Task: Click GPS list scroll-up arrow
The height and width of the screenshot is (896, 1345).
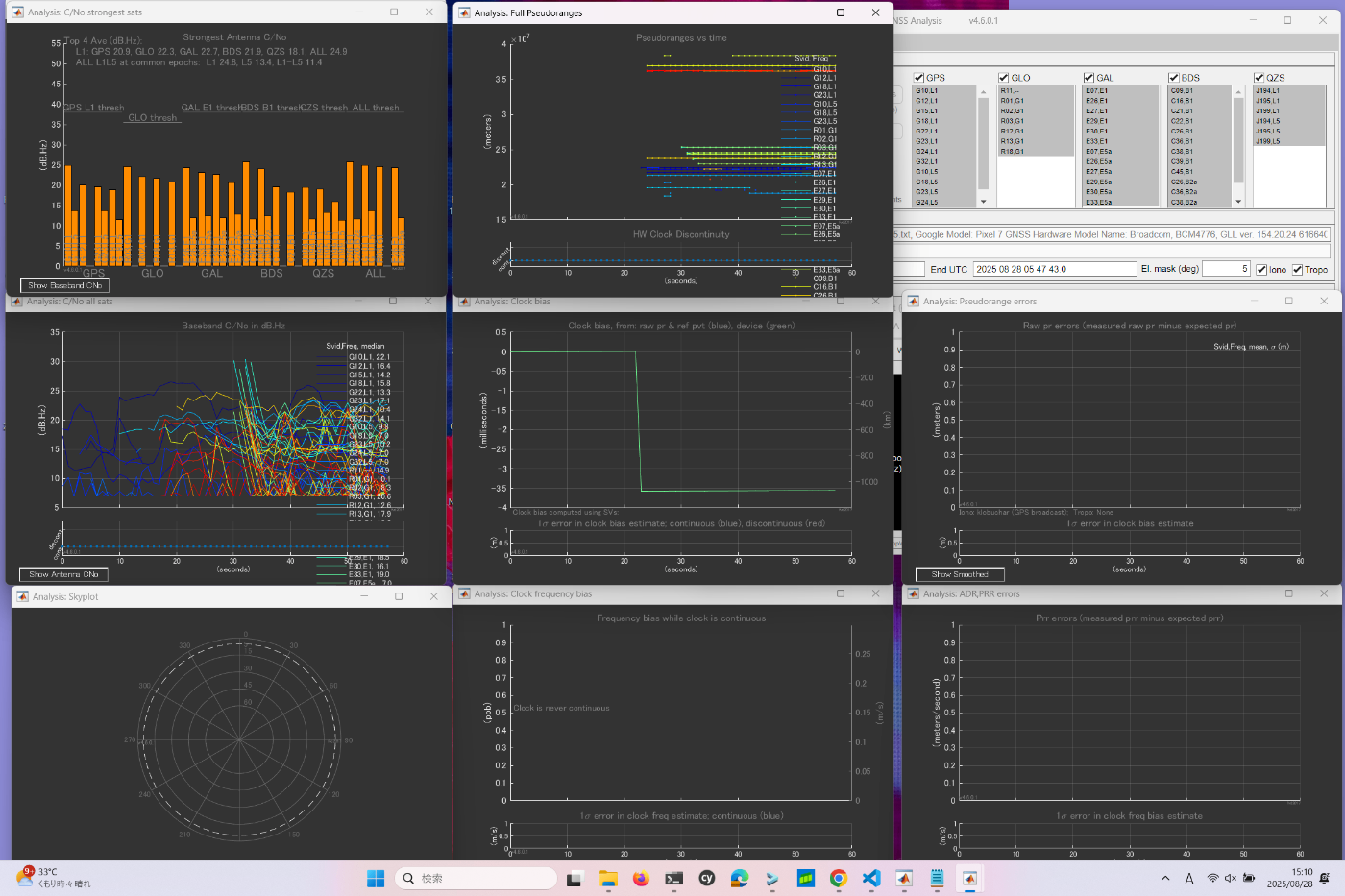Action: [x=983, y=91]
